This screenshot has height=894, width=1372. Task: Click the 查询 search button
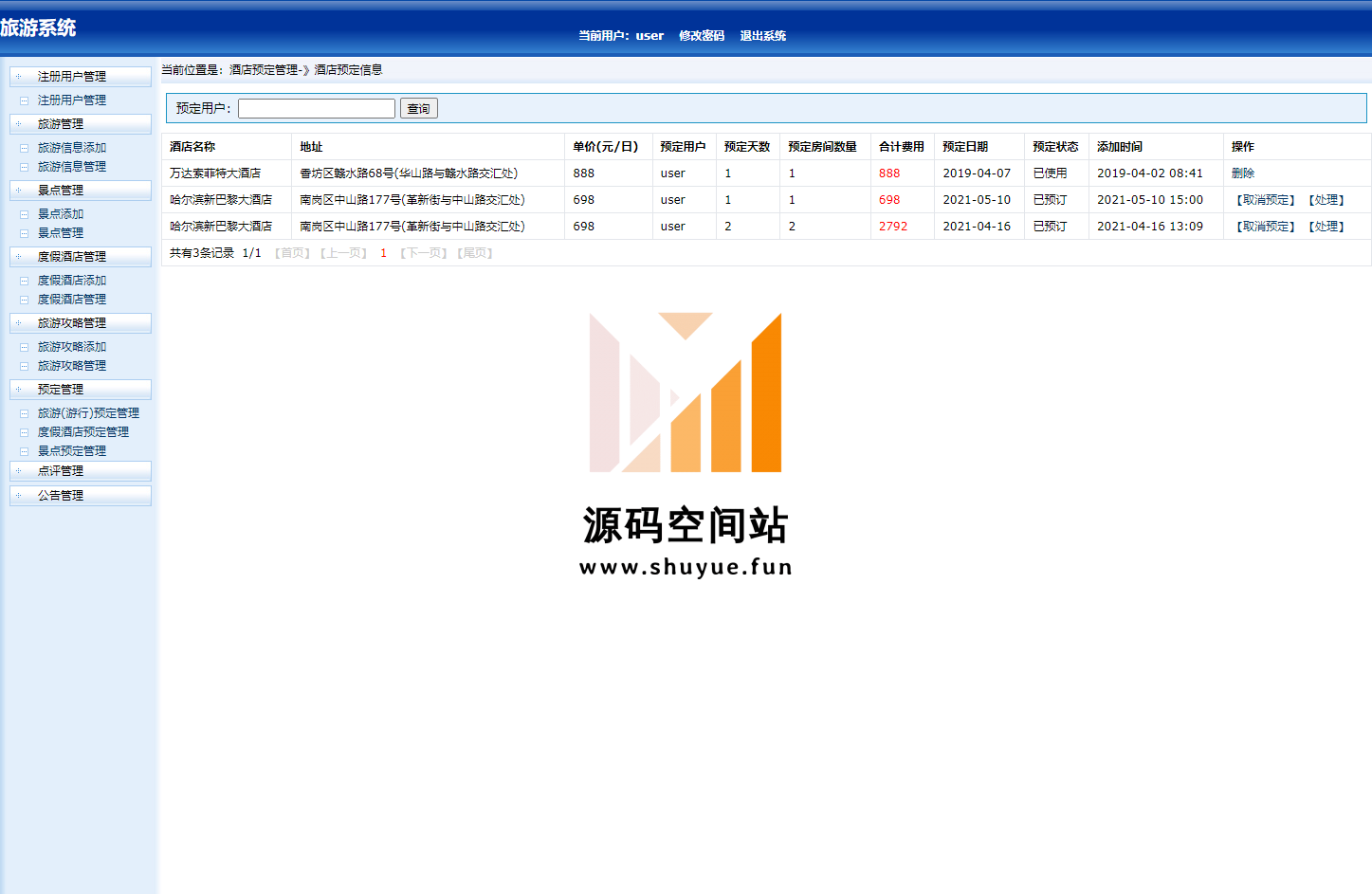click(419, 109)
